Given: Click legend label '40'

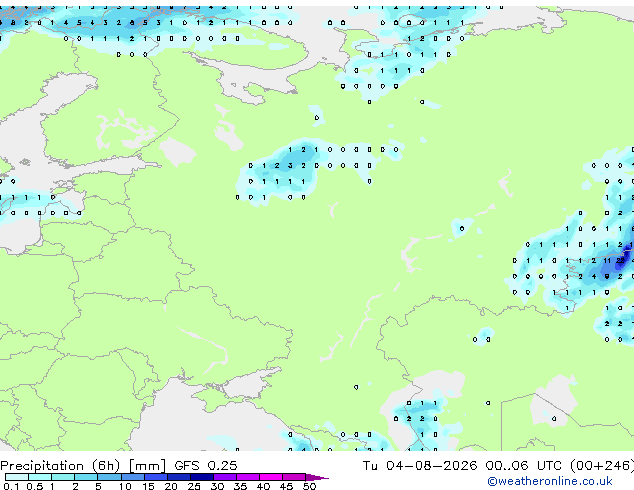Looking at the screenshot, I should point(263,486).
